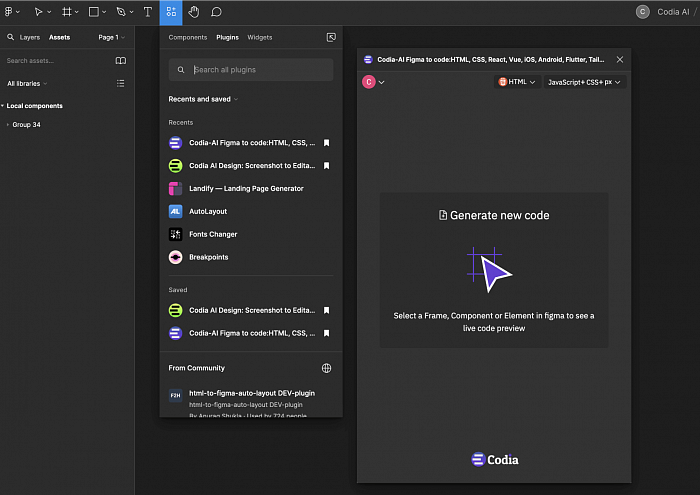Select the Move tool arrow

(x=38, y=12)
